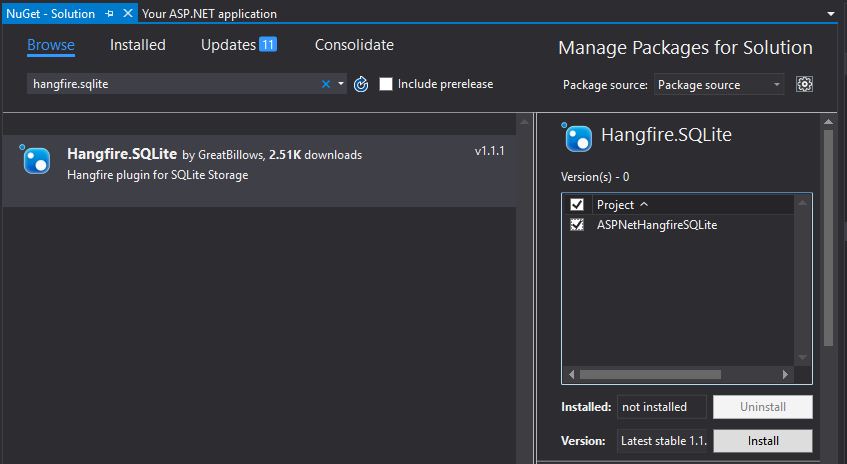Click the details pane vertical scrollbar
The height and width of the screenshot is (464, 847).
828,240
